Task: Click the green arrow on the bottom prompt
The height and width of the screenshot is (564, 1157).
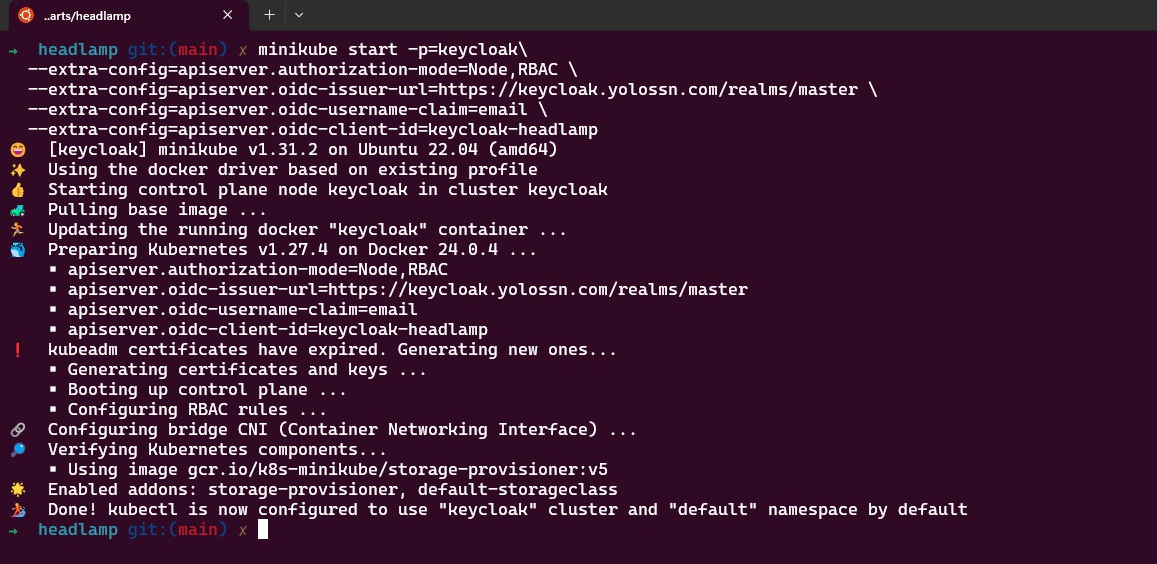Action: point(12,530)
